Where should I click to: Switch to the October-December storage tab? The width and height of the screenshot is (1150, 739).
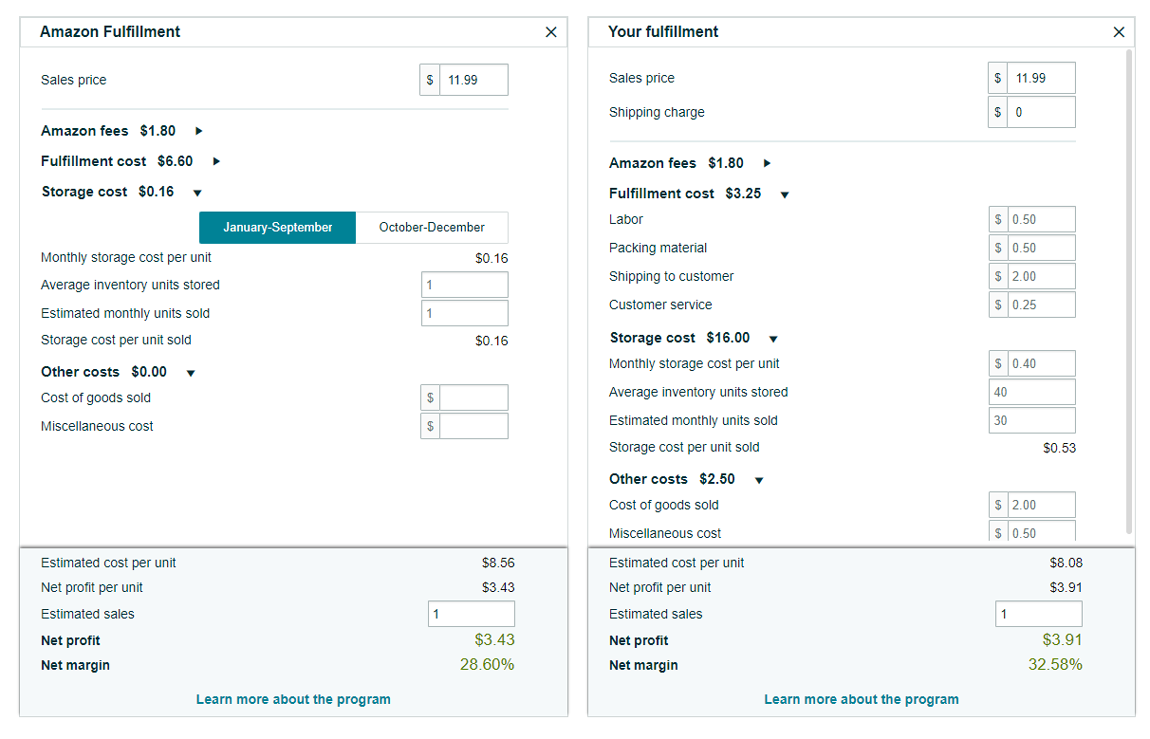point(431,227)
